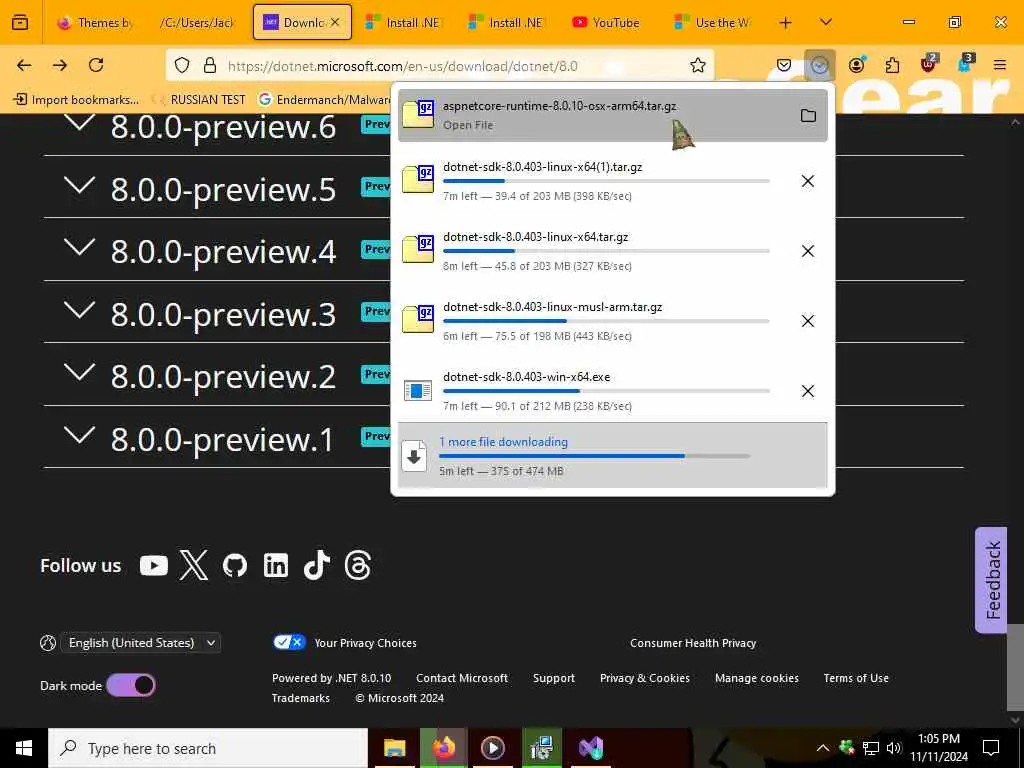1024x768 pixels.
Task: Open a new browser tab
Action: pyautogui.click(x=786, y=22)
